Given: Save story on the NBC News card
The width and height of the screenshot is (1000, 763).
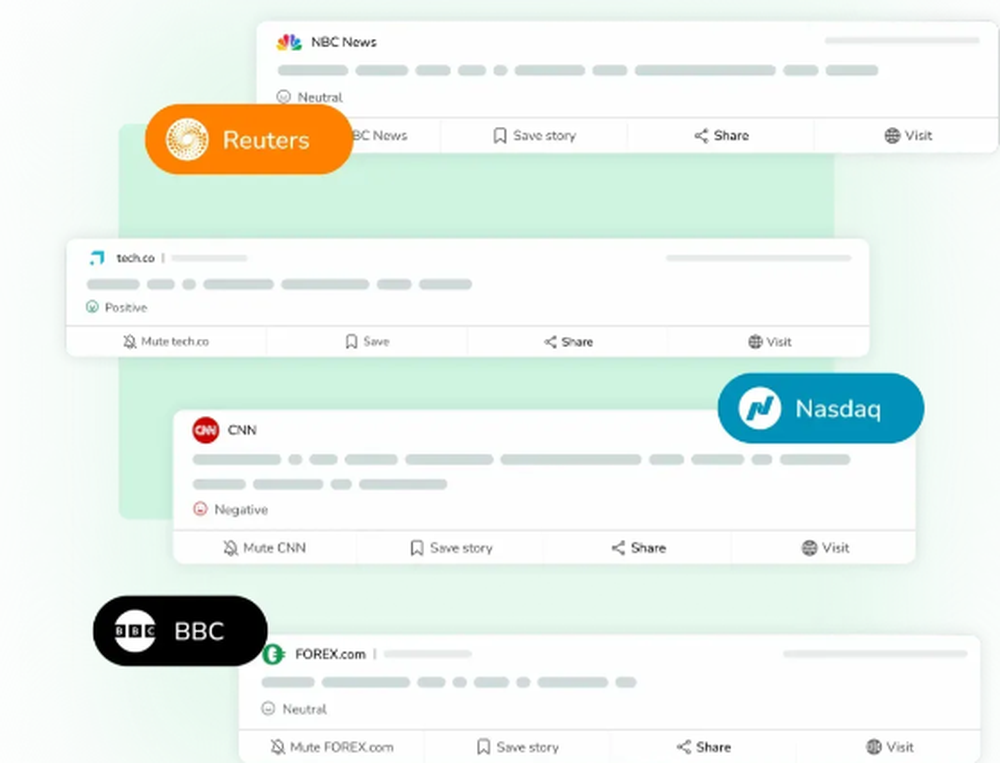Looking at the screenshot, I should 533,135.
